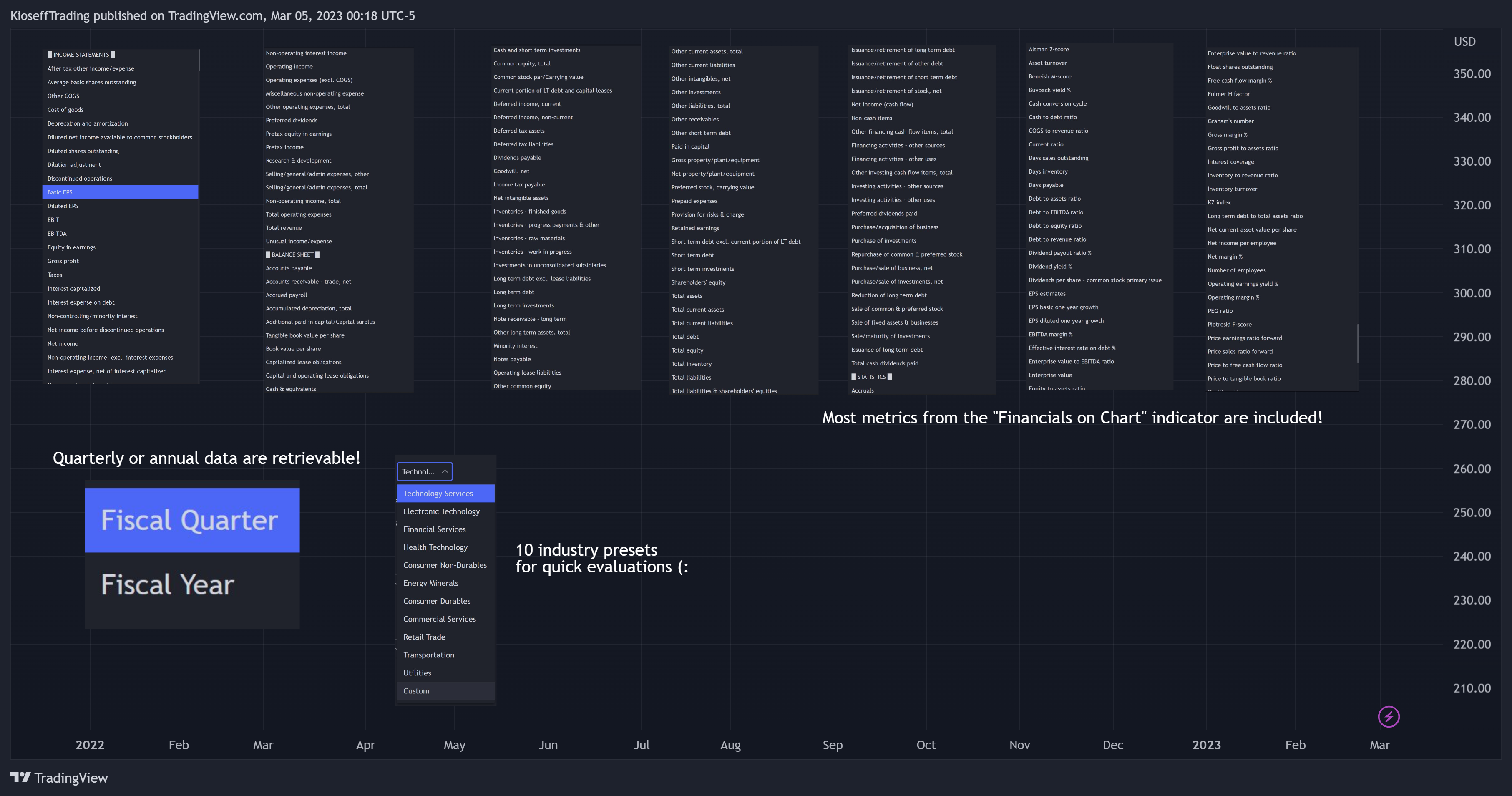Pick Consumer Non-Durables preset
Viewport: 1512px width, 796px height.
(445, 565)
